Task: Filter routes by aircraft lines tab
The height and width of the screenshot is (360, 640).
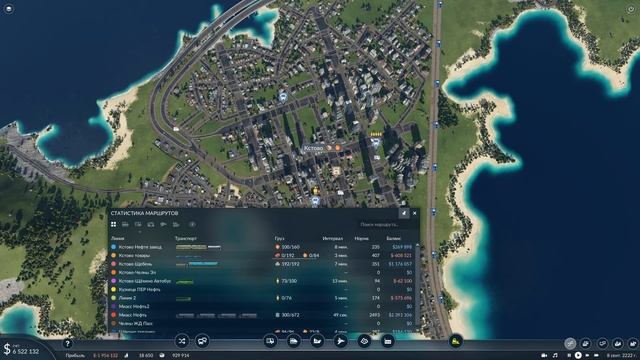Action: click(163, 224)
